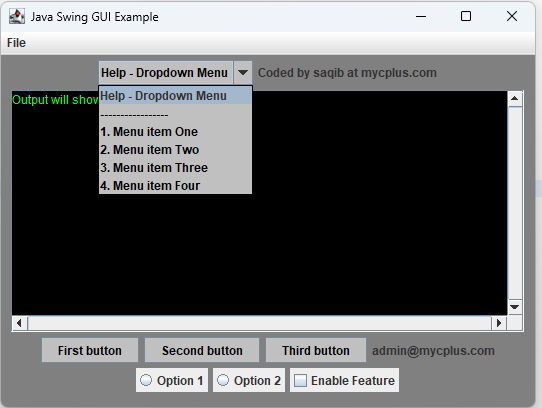Click the horizontal scrollbar track
This screenshot has height=408, width=542.
[x=259, y=323]
